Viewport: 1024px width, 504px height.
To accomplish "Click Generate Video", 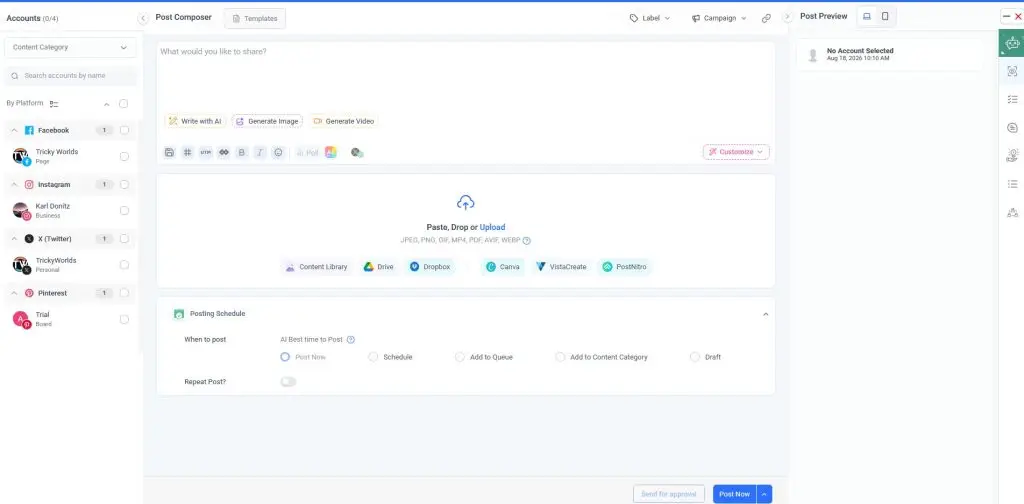I will (x=344, y=121).
